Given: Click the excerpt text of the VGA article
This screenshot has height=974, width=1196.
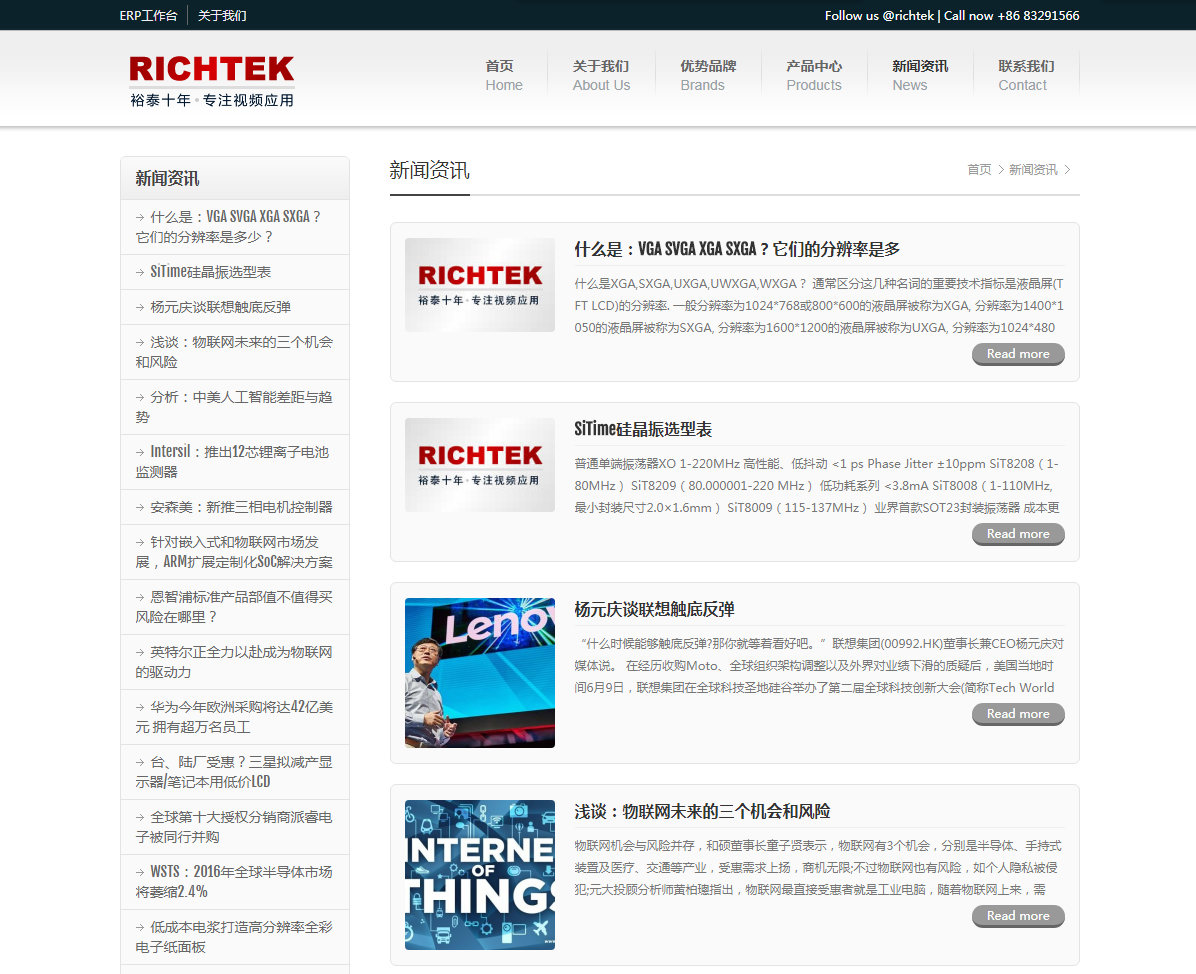Looking at the screenshot, I should point(819,305).
